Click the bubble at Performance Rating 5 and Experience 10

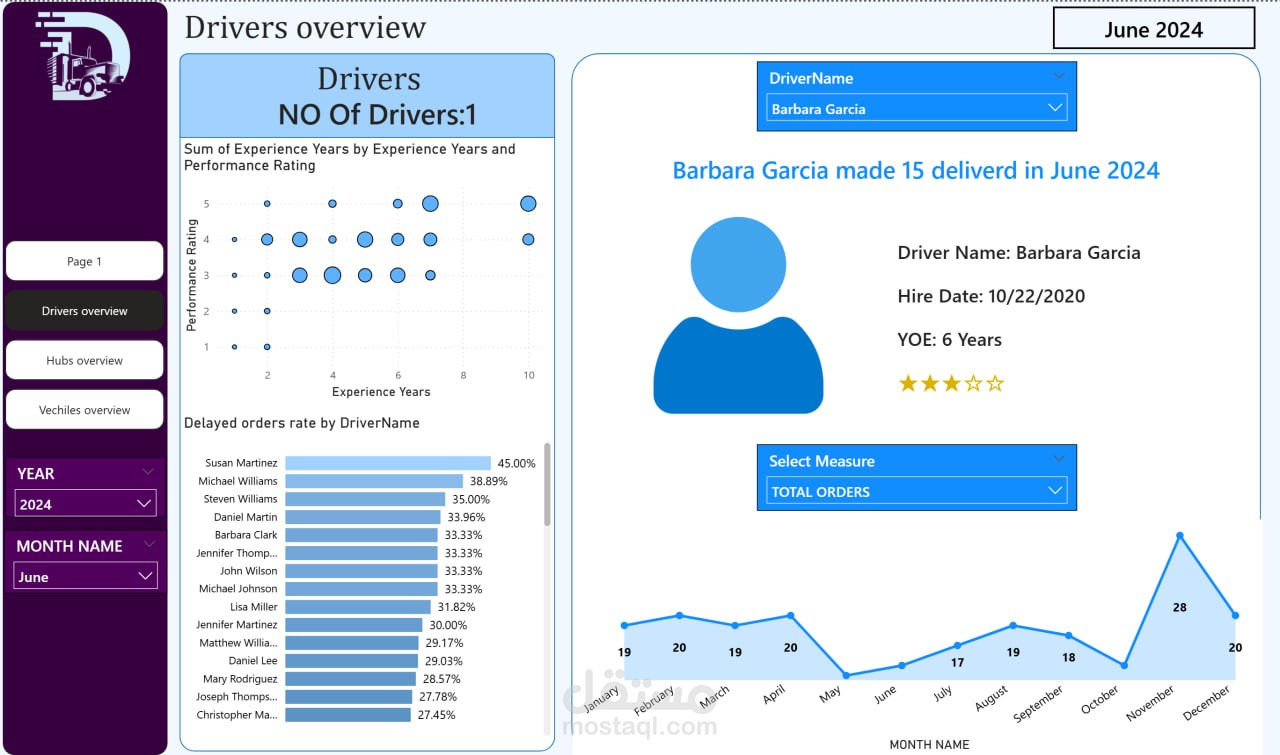(x=528, y=203)
